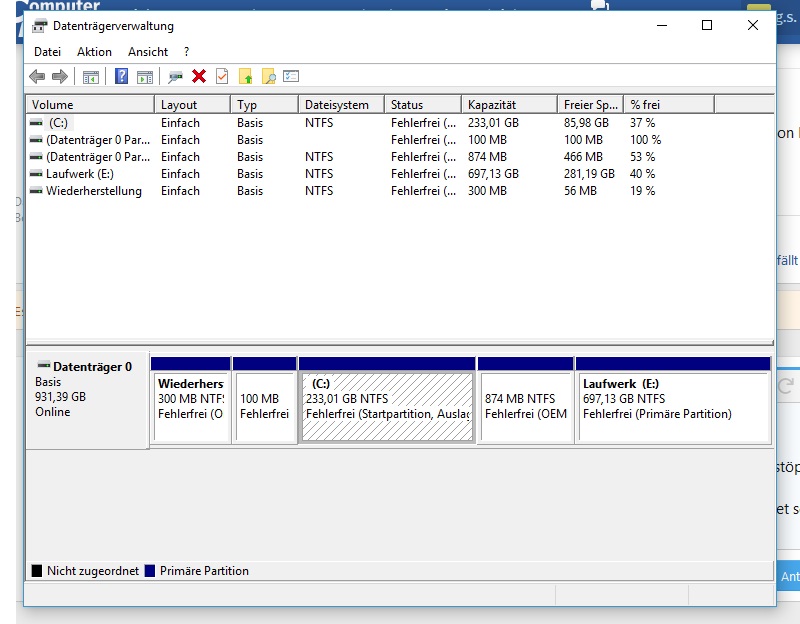
Task: Click drive icon of the Laufwerk (E:) row
Action: (x=36, y=174)
